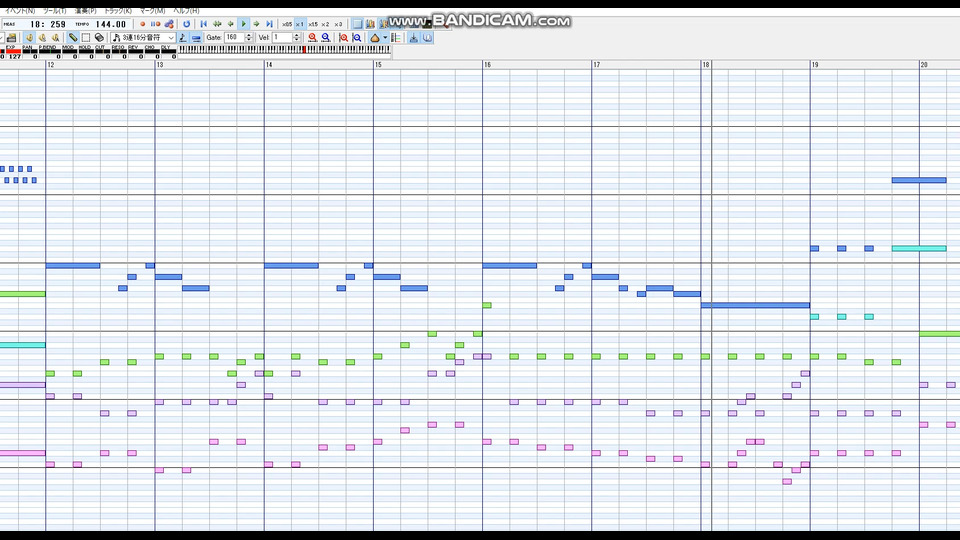
Task: Adjust the PAN controller meter
Action: click(x=29, y=52)
